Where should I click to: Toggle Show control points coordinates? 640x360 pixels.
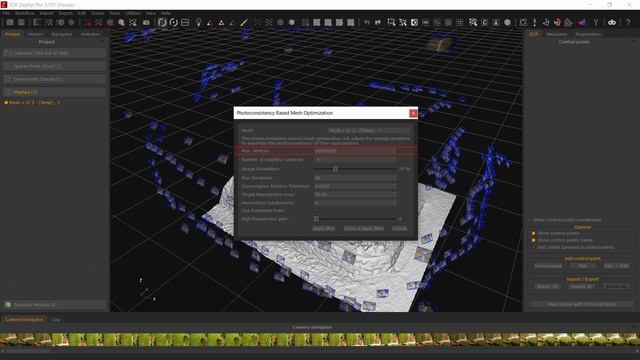[x=530, y=220]
